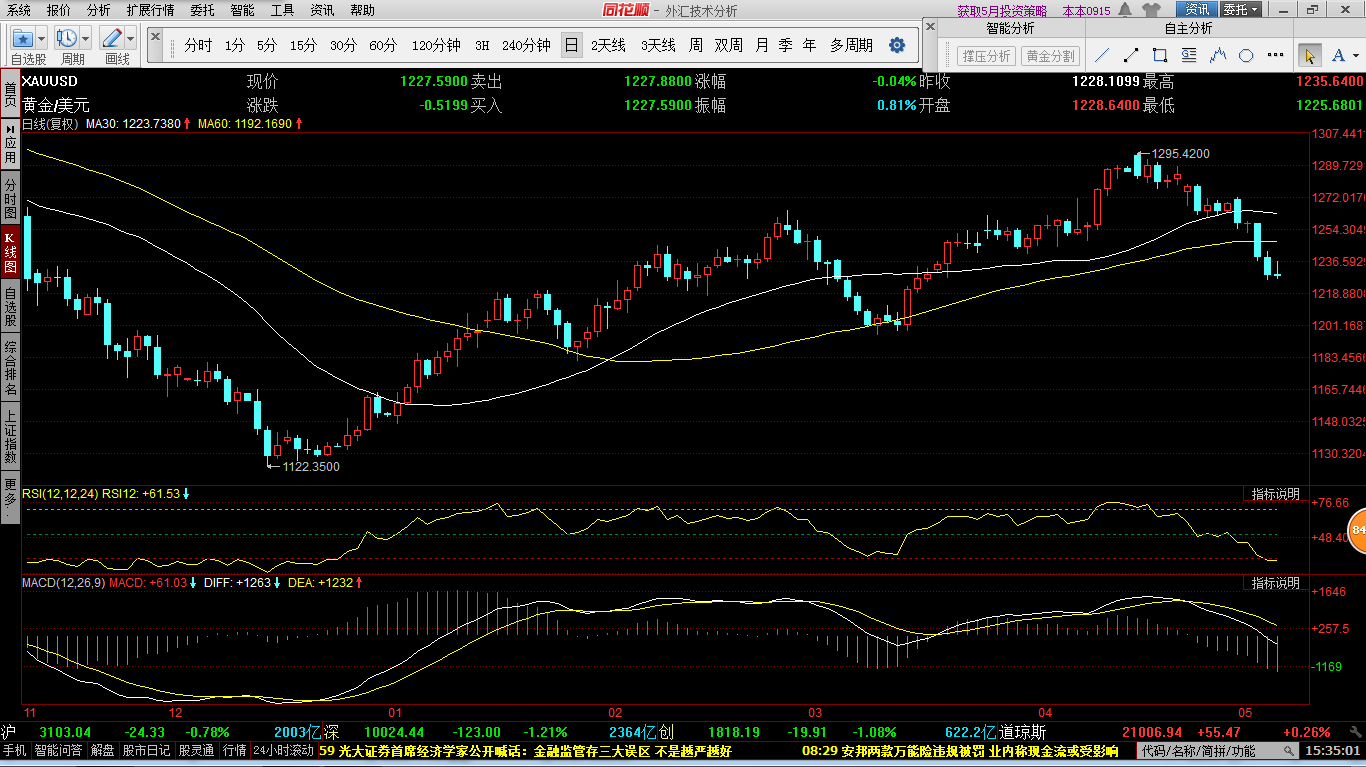Select the circle drawing tool
This screenshot has width=1366, height=767.
tap(1246, 55)
